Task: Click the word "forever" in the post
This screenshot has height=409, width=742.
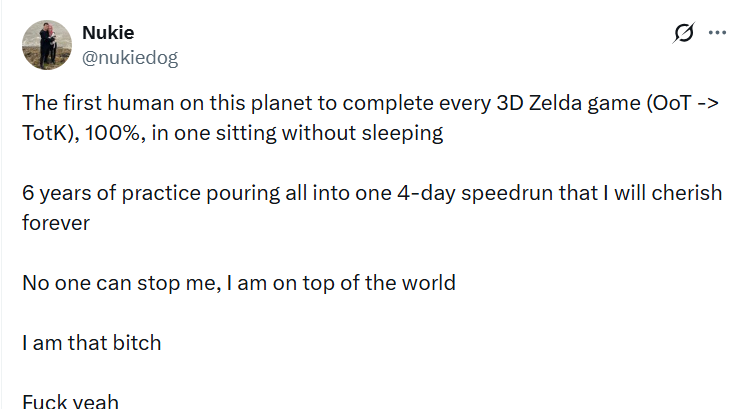Action: pyautogui.click(x=56, y=222)
